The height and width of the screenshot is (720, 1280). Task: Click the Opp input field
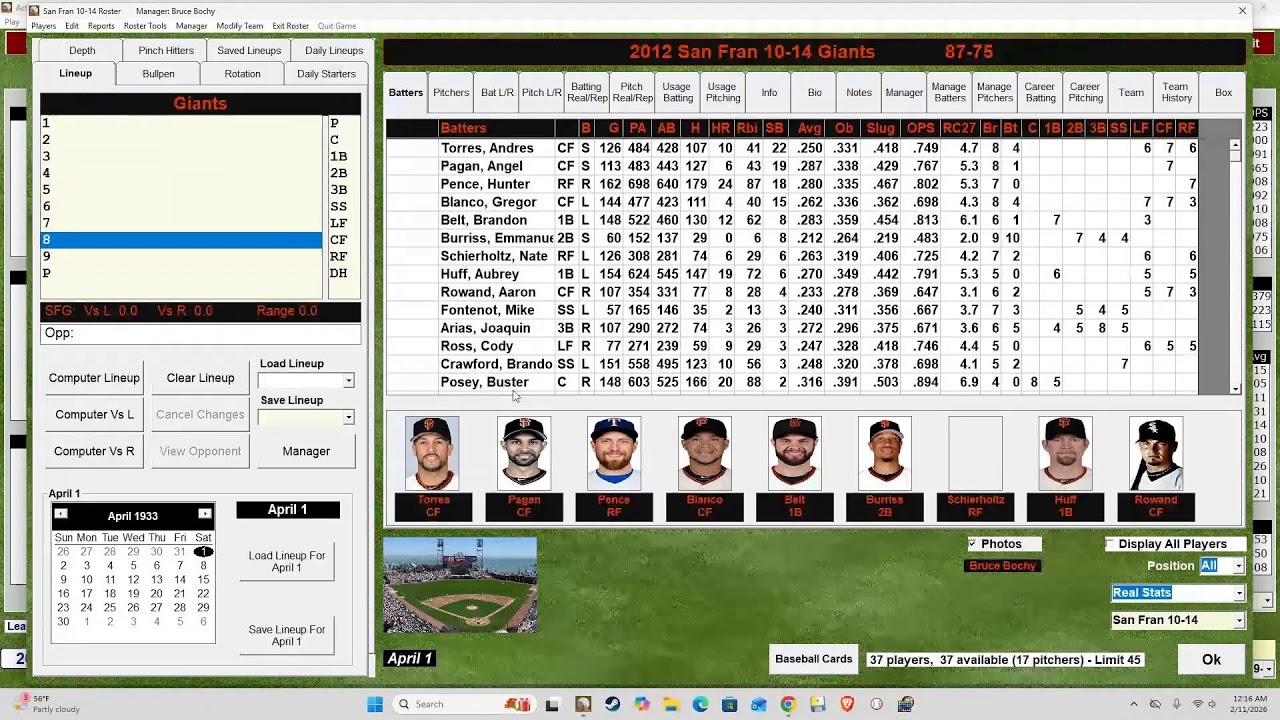point(200,333)
